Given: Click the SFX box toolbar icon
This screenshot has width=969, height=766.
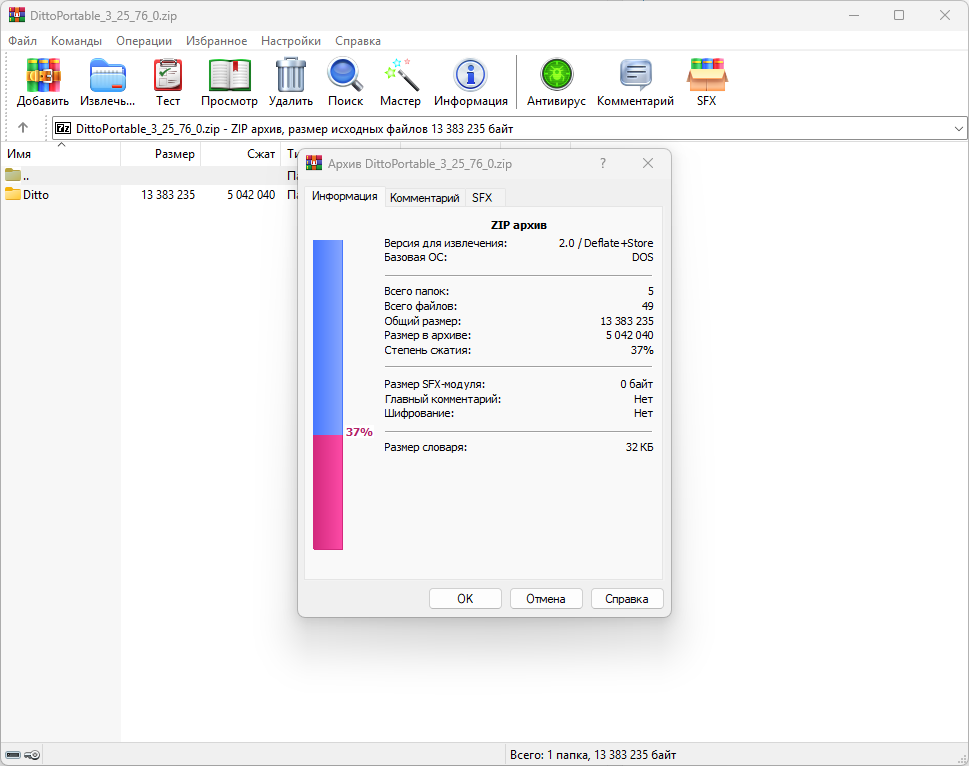Looking at the screenshot, I should 706,75.
